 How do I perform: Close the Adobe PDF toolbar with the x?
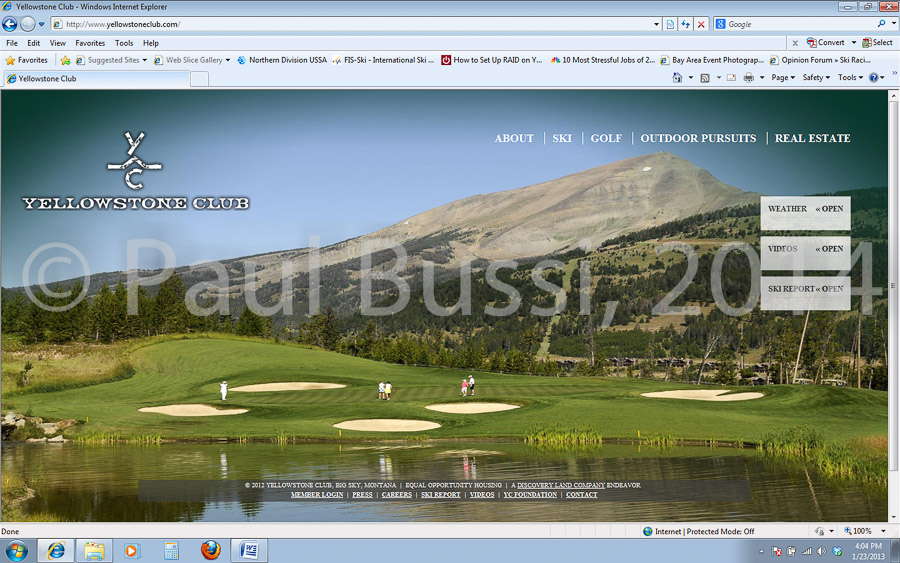[795, 43]
